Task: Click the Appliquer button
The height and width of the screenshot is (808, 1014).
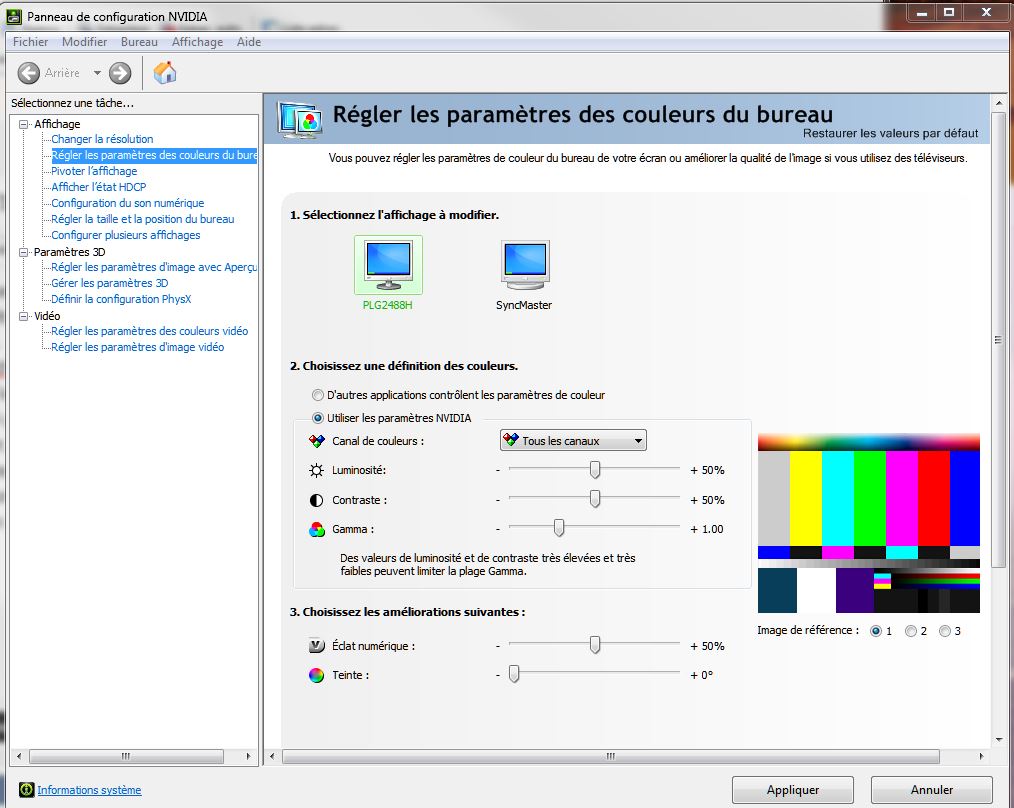Action: [793, 790]
